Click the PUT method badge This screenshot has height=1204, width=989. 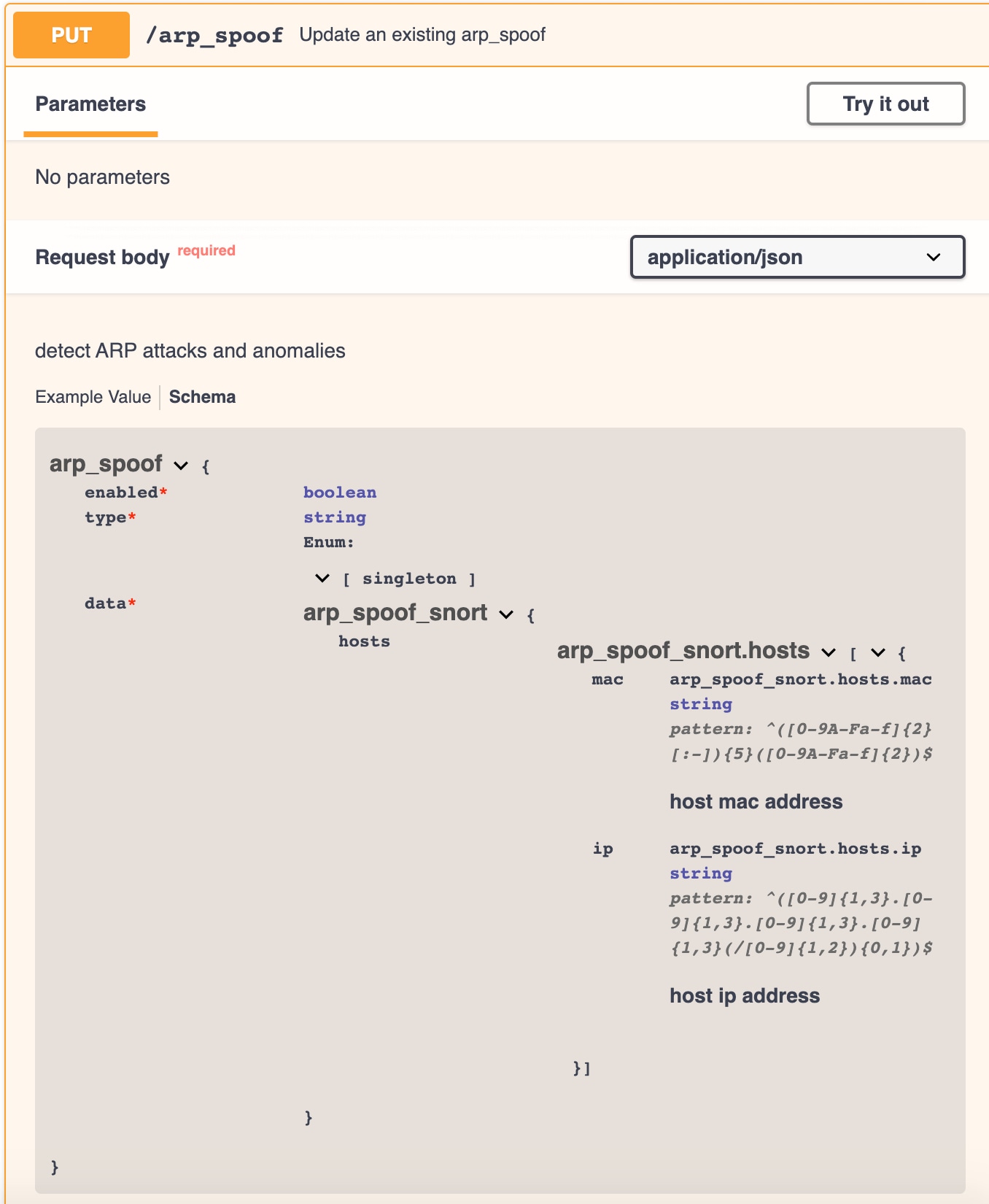click(71, 35)
